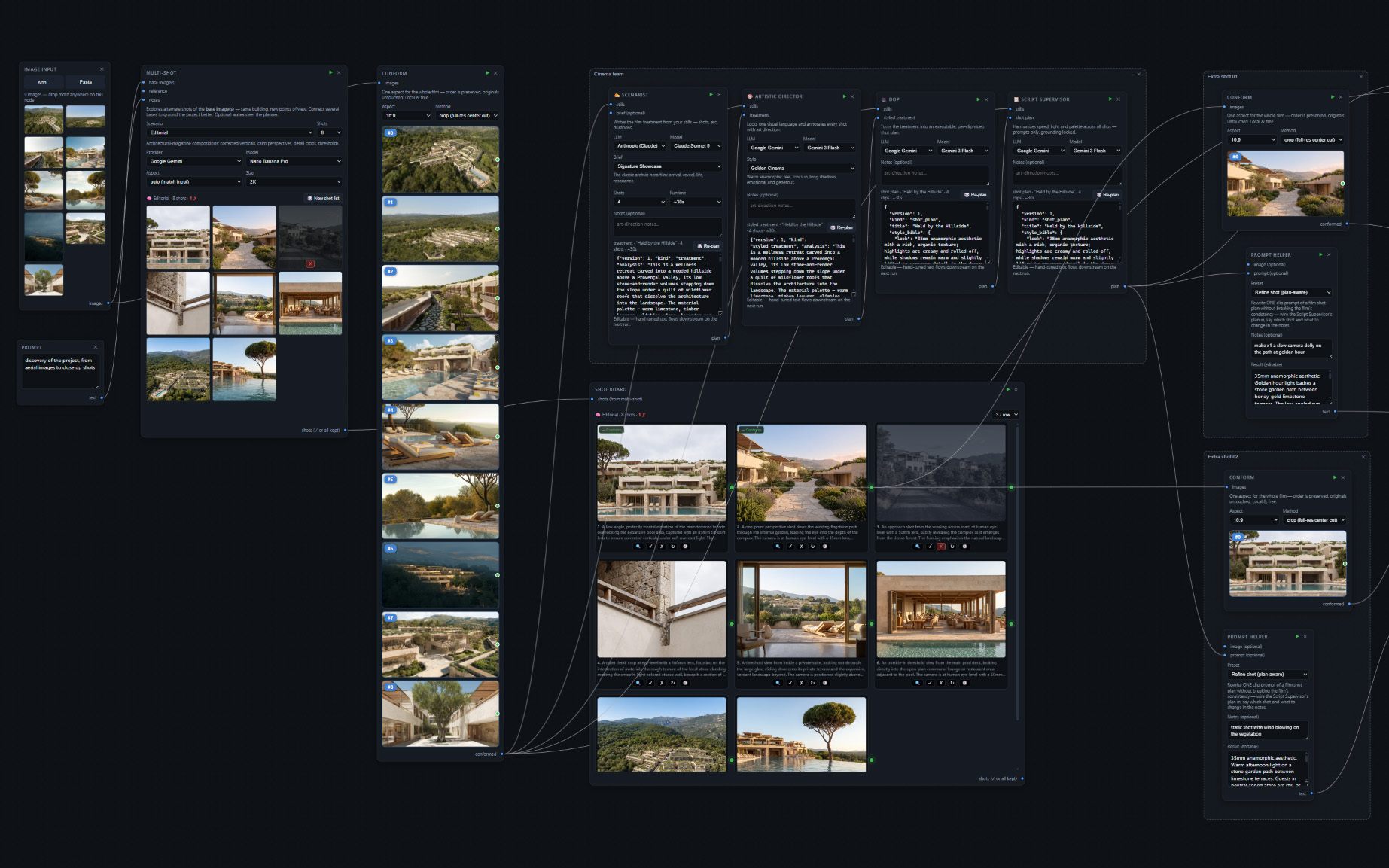Reject shot 6 with its X toggle
Screen dimensions: 1389x868
click(941, 683)
